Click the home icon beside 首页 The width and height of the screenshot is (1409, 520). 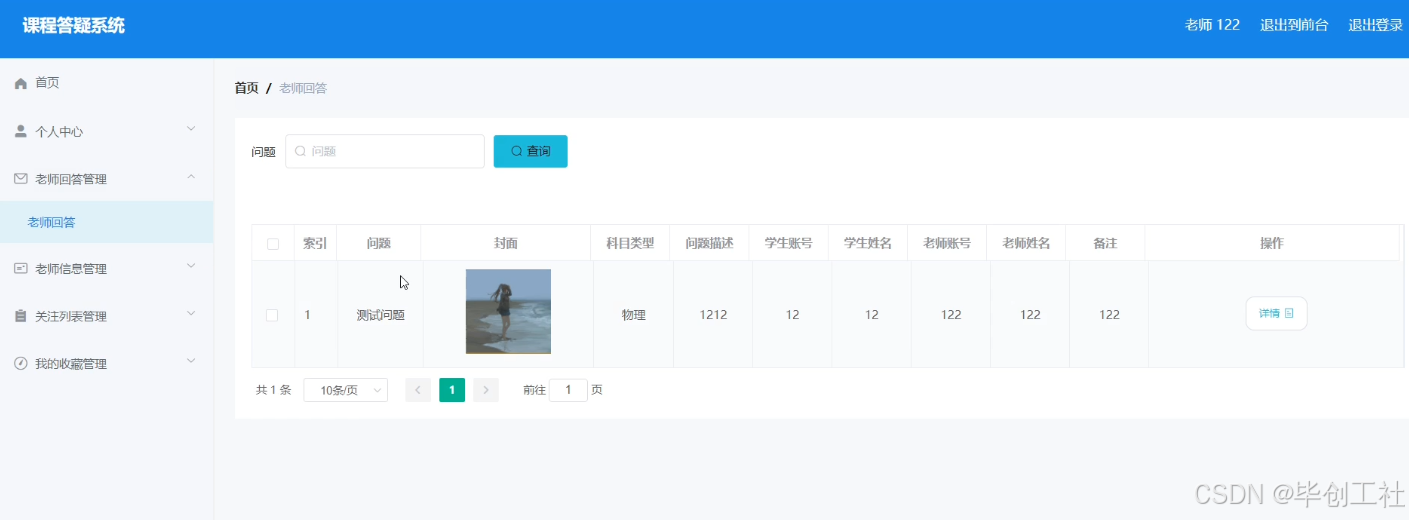point(21,83)
